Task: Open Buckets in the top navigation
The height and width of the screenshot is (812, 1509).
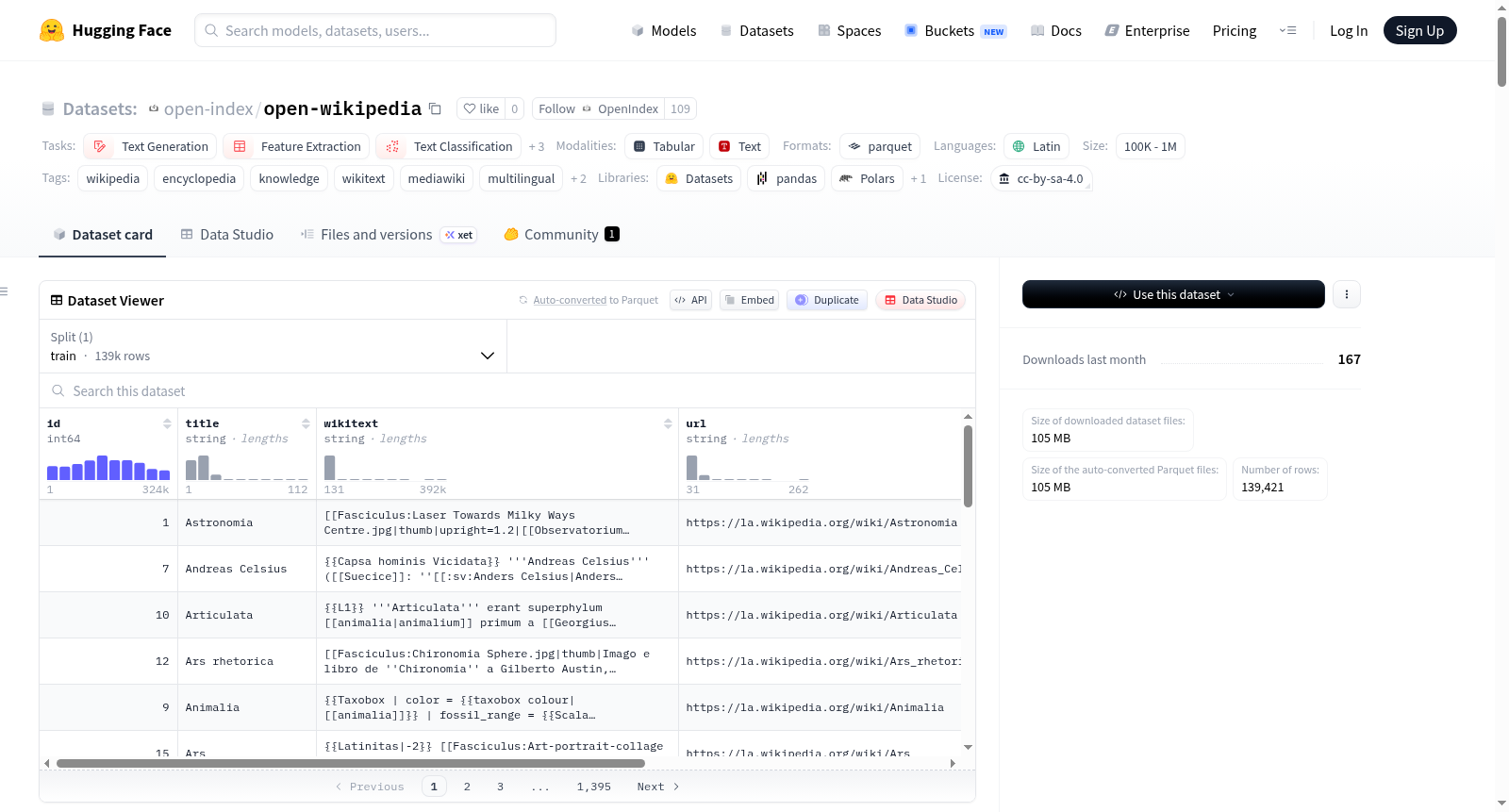Action: 955,30
